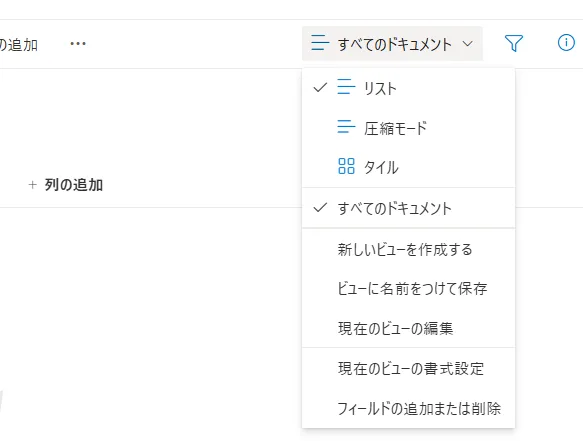Screen dimensions: 583x441
Task: Open the details pane info icon
Action: 566,43
